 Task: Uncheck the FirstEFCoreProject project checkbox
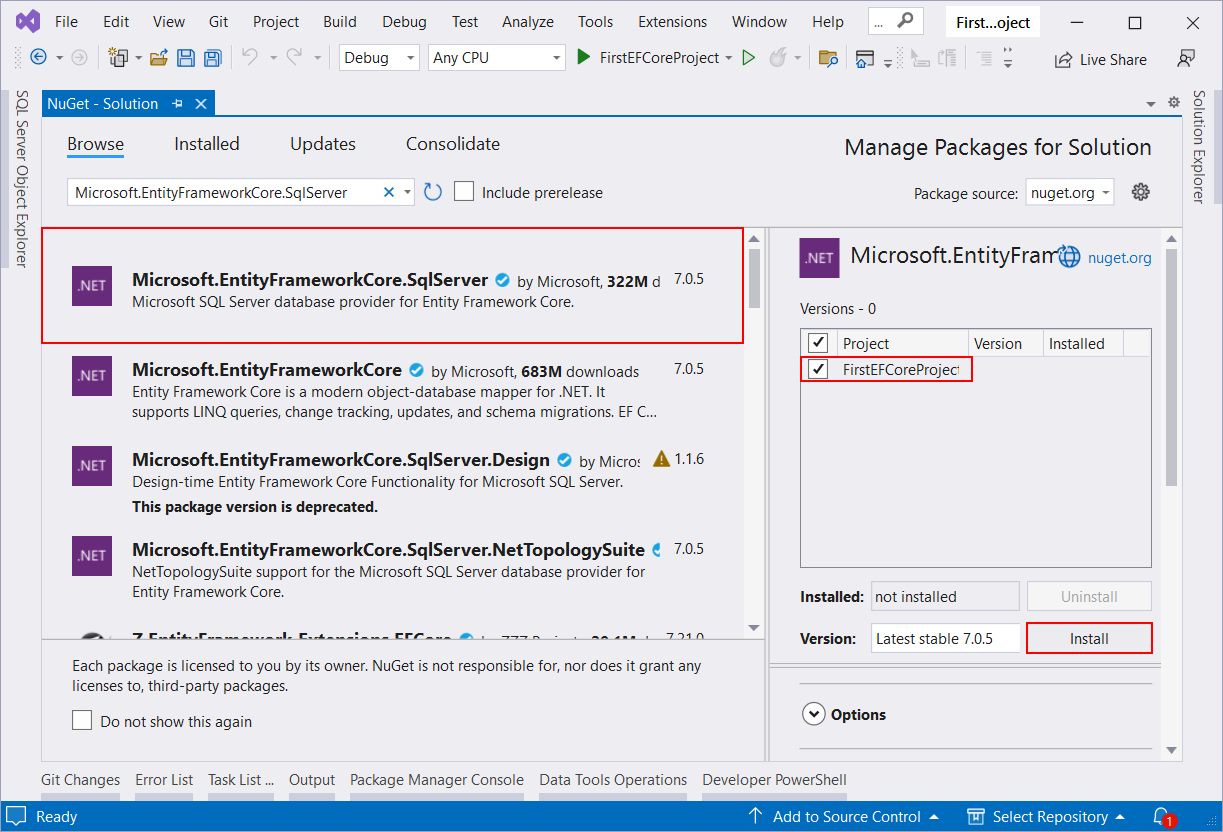coord(818,369)
